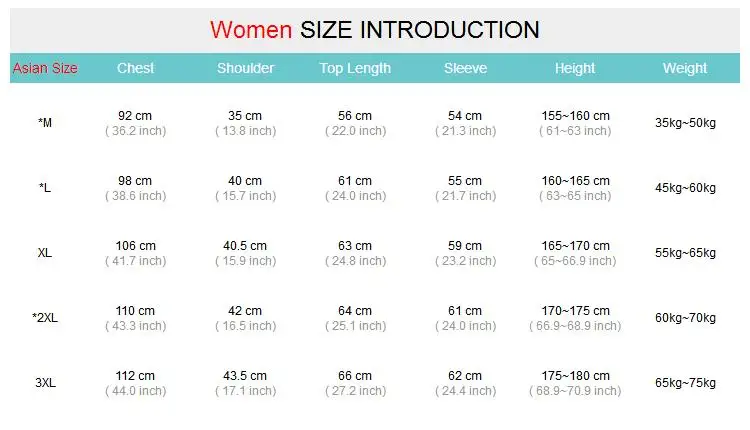Image resolution: width=750 pixels, height=430 pixels.
Task: Select the Chest column header
Action: click(135, 68)
